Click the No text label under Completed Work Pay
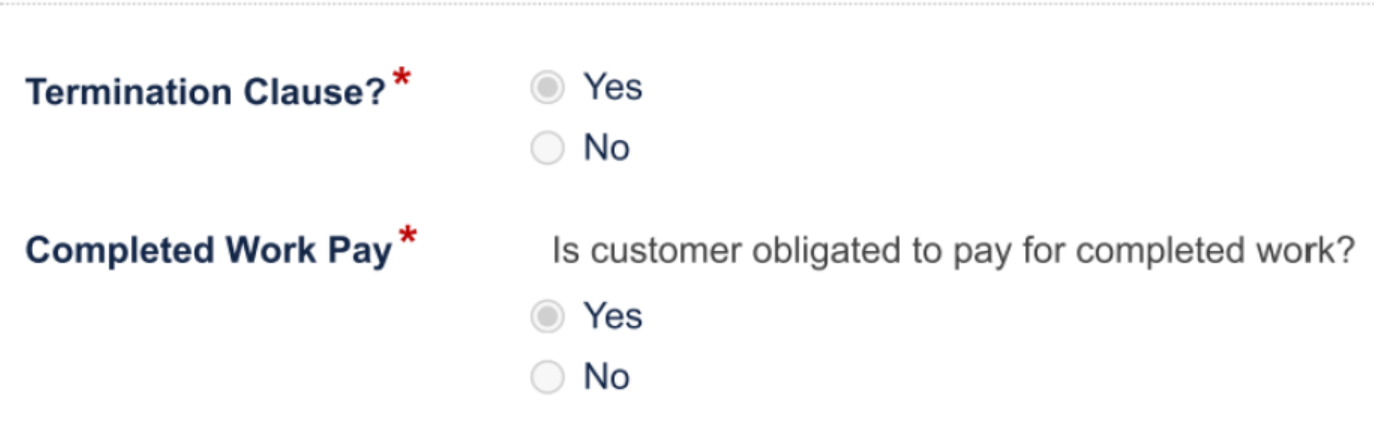The image size is (1374, 442). 607,378
